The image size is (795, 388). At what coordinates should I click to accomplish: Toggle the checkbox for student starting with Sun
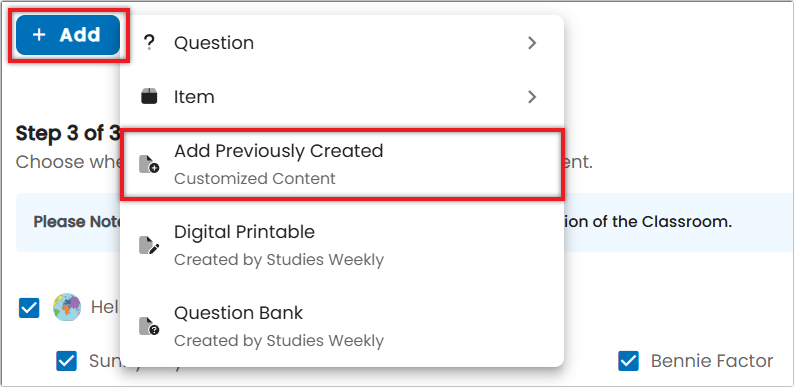click(x=66, y=361)
